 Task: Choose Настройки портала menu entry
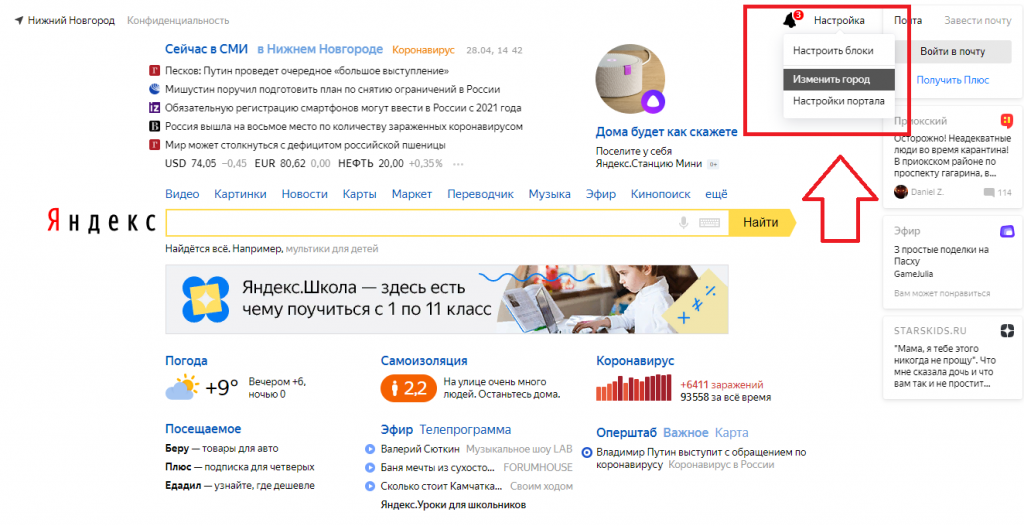pyautogui.click(x=838, y=101)
